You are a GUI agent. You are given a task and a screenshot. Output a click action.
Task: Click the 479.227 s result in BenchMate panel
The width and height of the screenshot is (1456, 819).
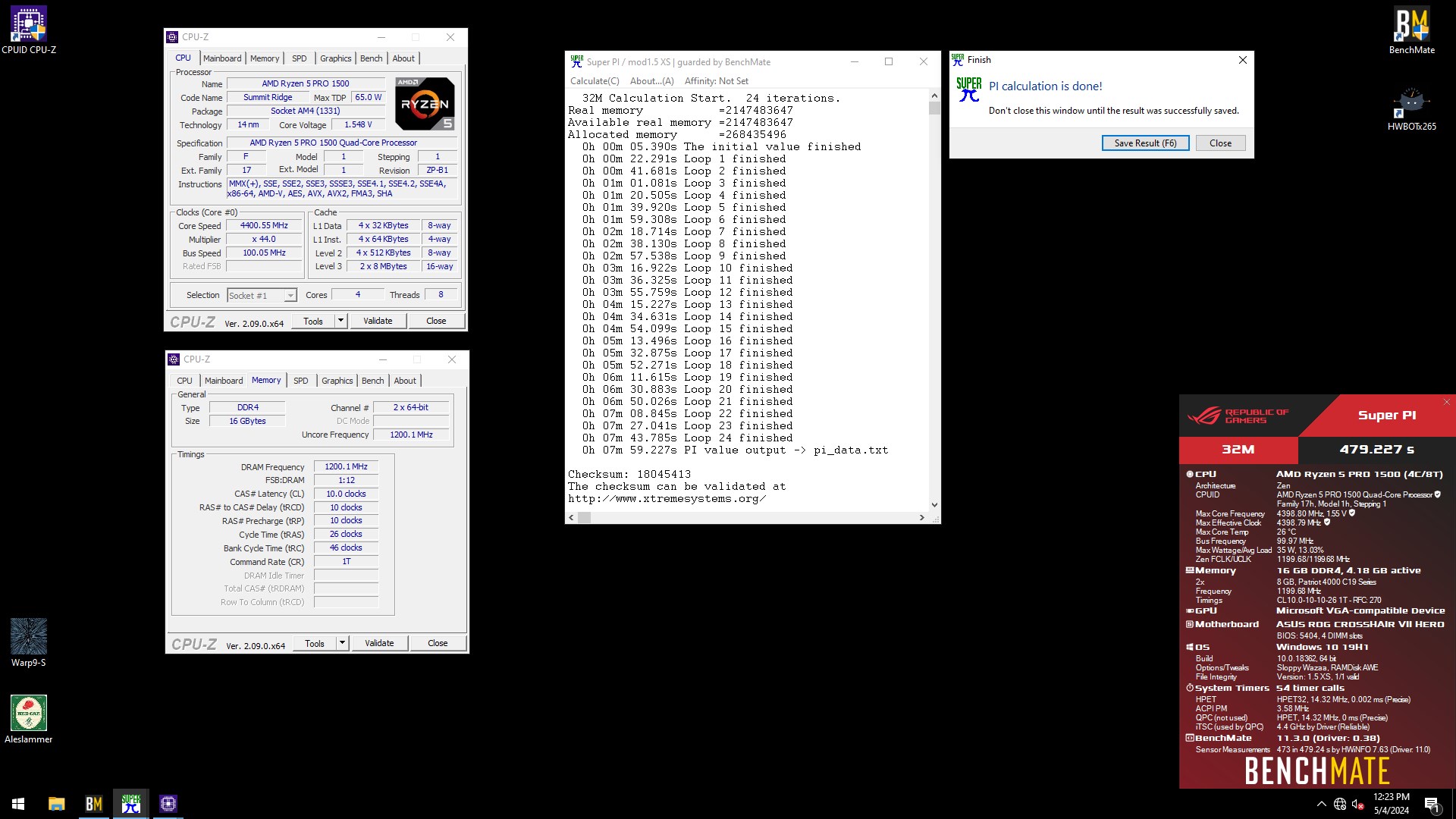click(1376, 450)
